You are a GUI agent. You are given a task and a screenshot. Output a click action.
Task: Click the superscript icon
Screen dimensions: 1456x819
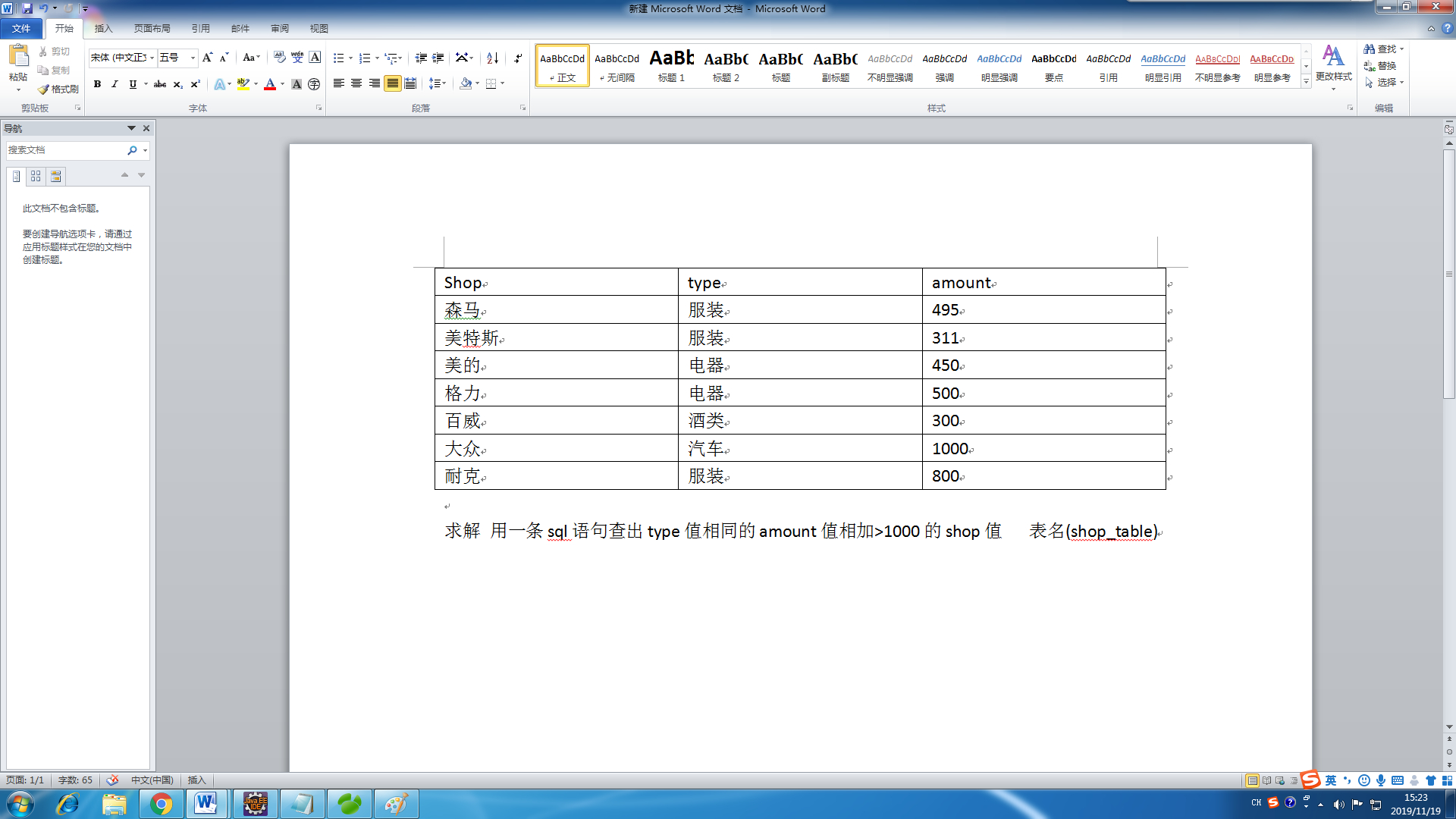(195, 84)
